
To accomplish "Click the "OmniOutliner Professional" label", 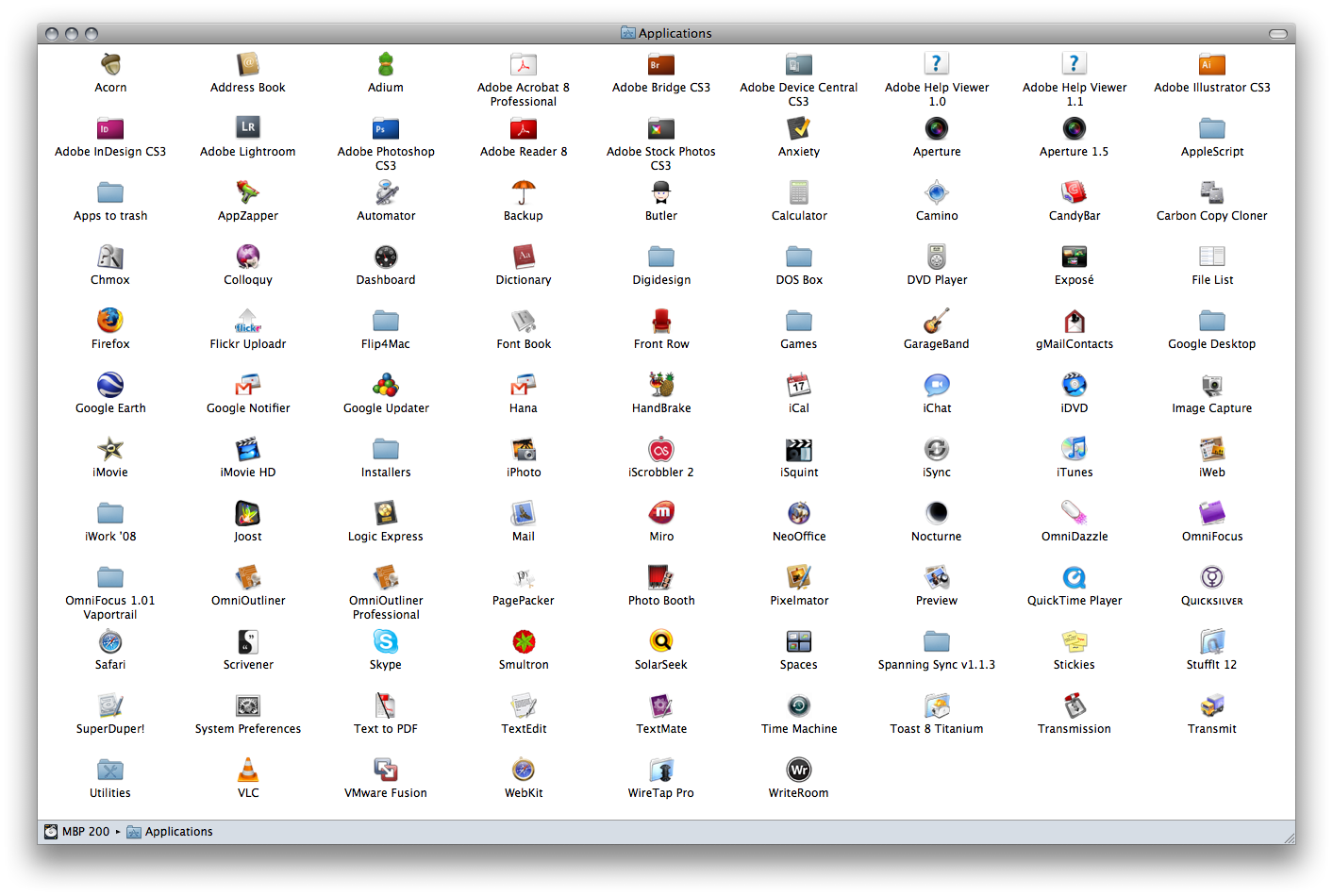I will [x=386, y=607].
